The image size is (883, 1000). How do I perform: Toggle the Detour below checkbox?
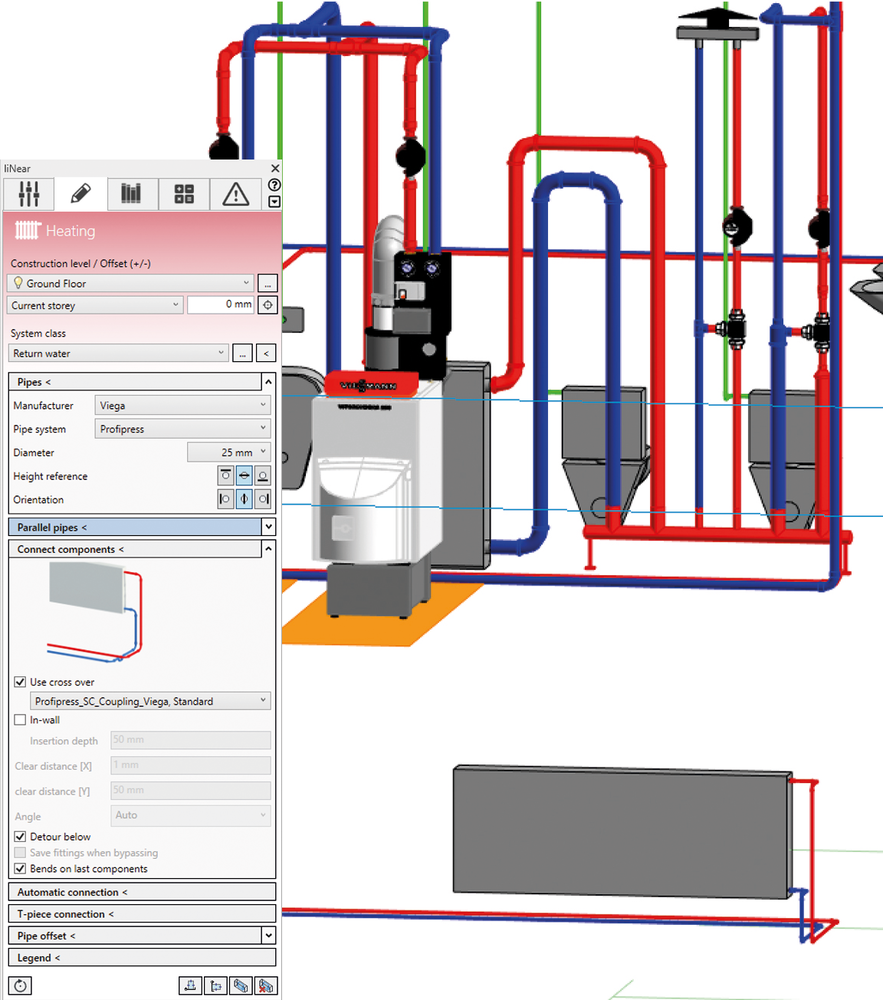click(x=21, y=837)
